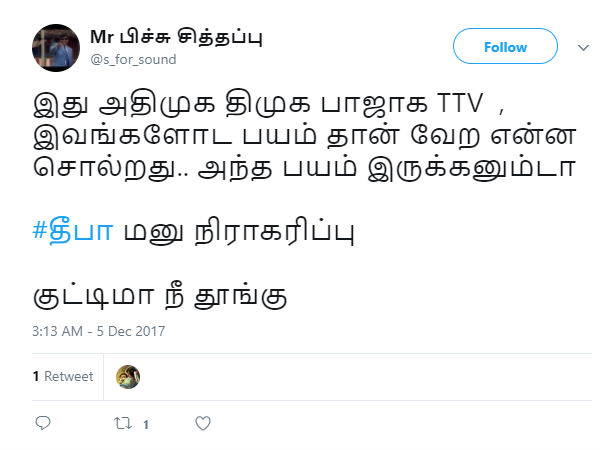Follow the @s_for_sound account

tap(505, 46)
